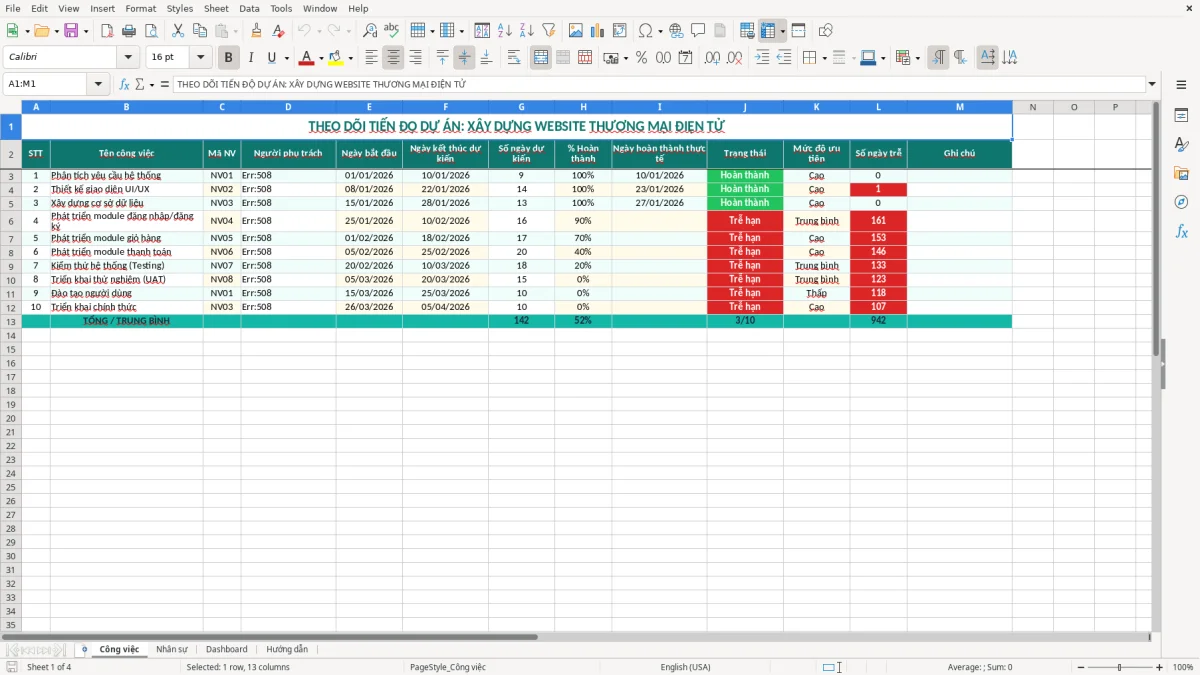Open the Font Name dropdown

pyautogui.click(x=128, y=58)
